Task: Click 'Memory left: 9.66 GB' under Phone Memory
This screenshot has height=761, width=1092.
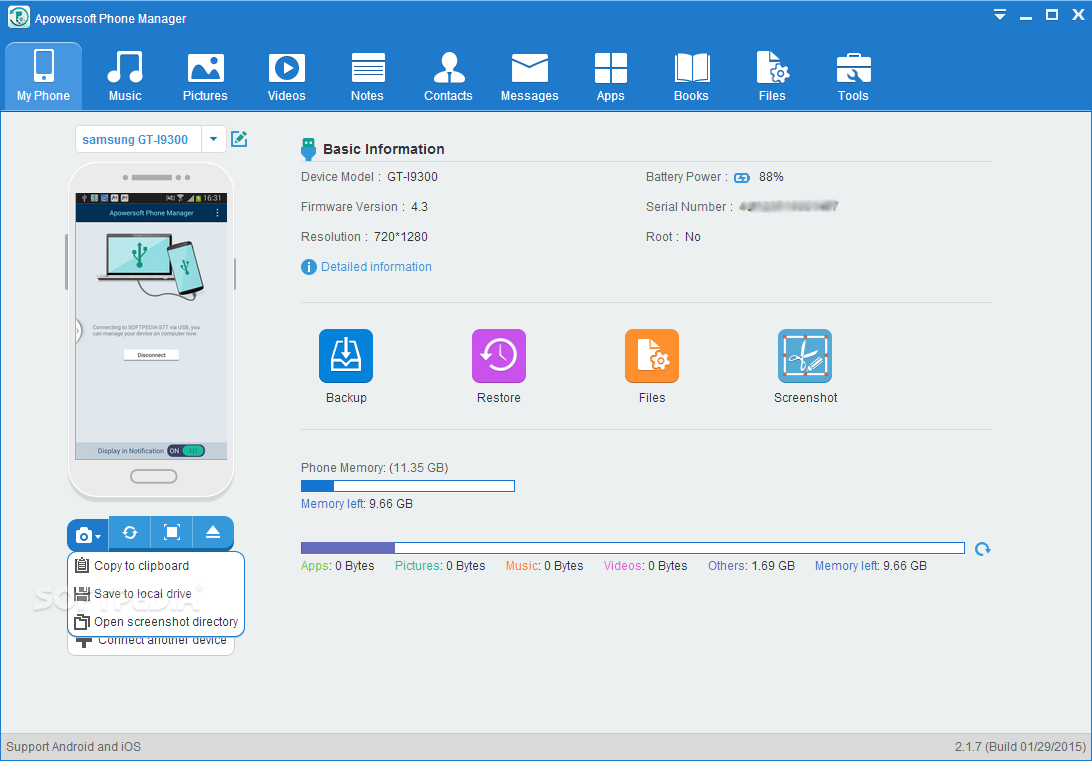Action: tap(357, 503)
